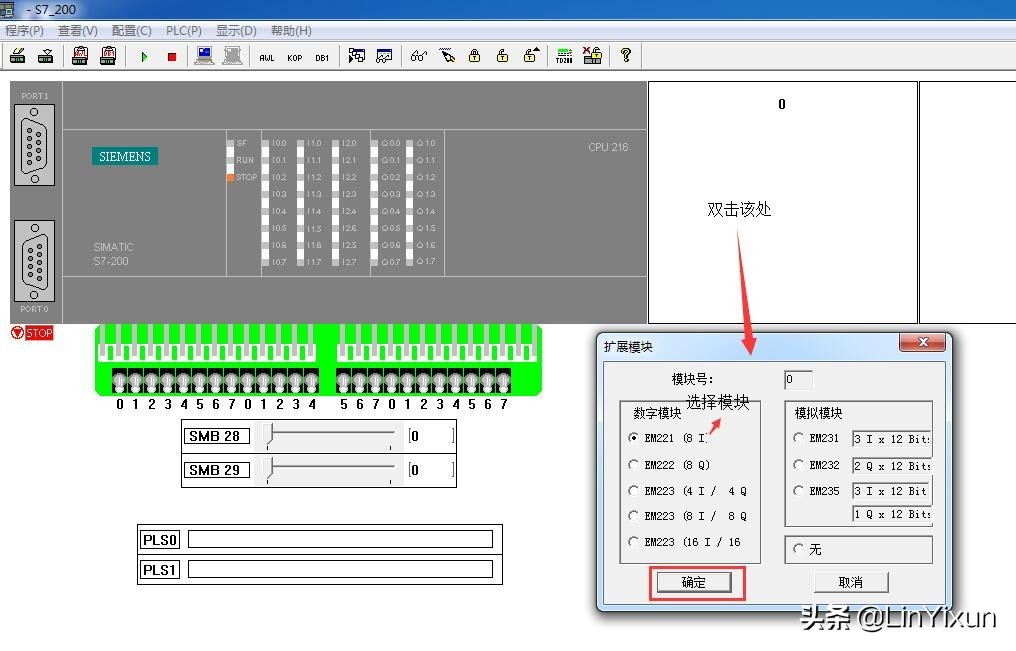Run the PLC program with the green play icon
The image size is (1016, 651).
(x=144, y=57)
